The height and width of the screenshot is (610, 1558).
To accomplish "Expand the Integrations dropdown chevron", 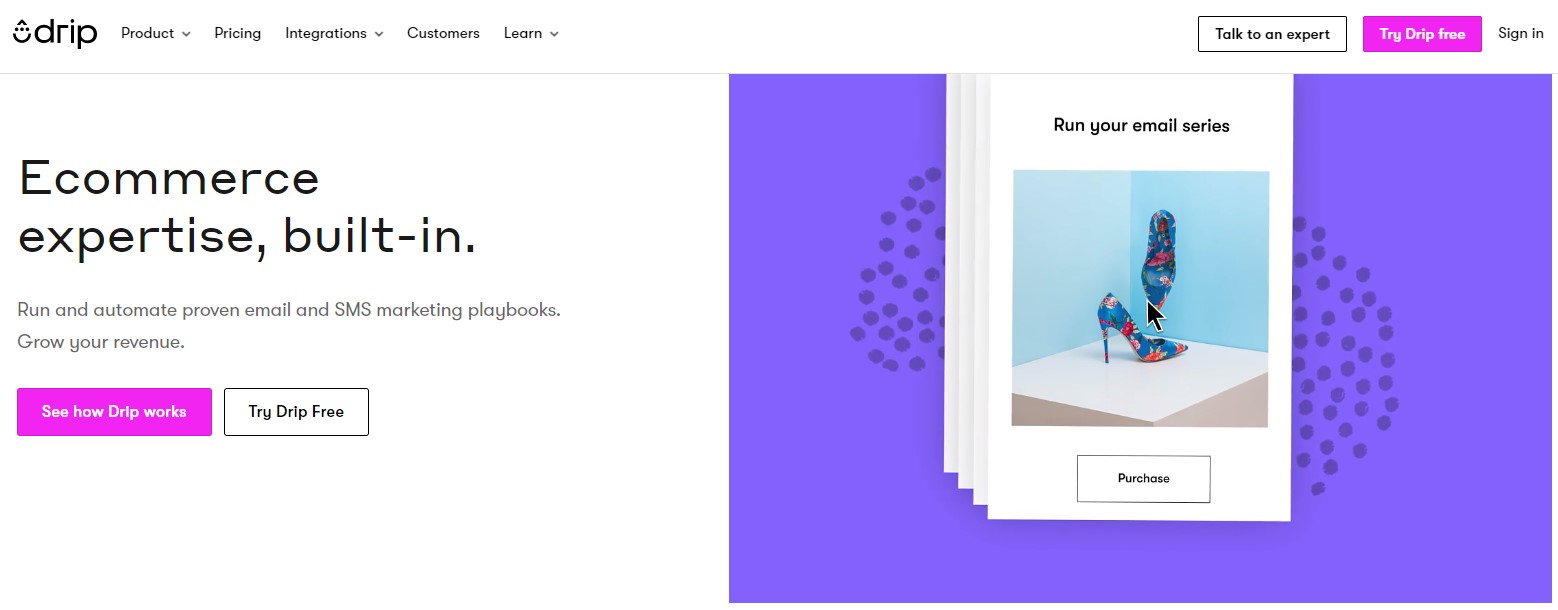I will [x=379, y=34].
